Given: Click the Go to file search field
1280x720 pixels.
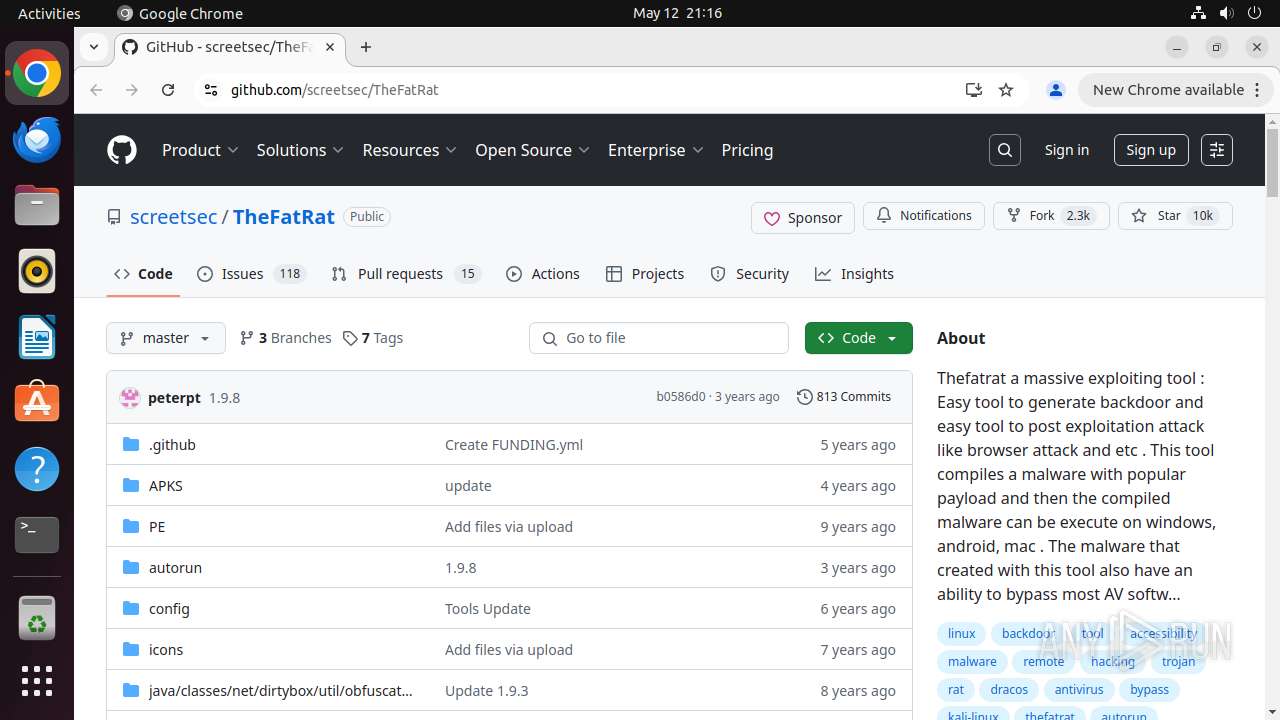Looking at the screenshot, I should click(659, 338).
